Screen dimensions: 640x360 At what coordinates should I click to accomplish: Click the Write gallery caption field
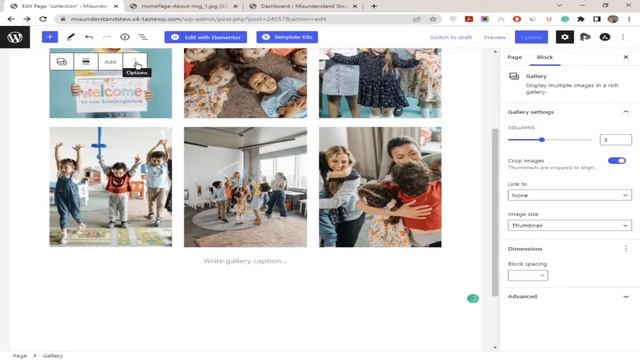[x=245, y=261]
